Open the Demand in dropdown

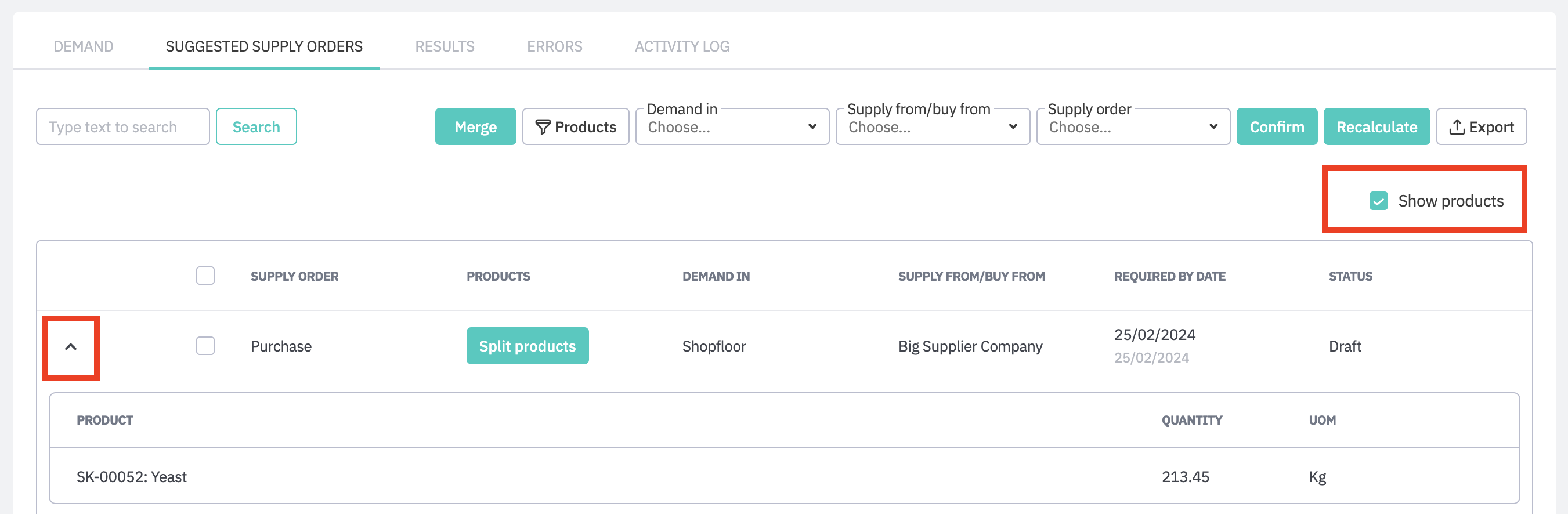pyautogui.click(x=732, y=127)
